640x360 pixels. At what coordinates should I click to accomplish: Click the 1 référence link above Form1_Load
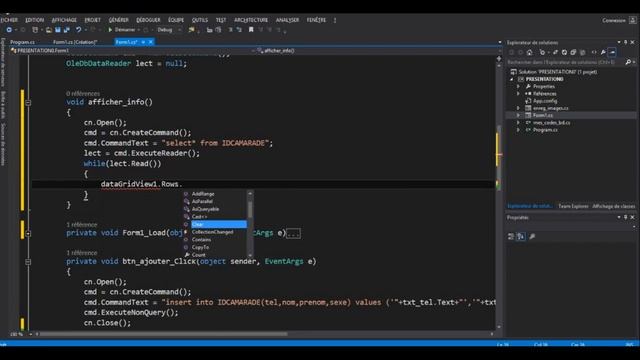[82, 224]
